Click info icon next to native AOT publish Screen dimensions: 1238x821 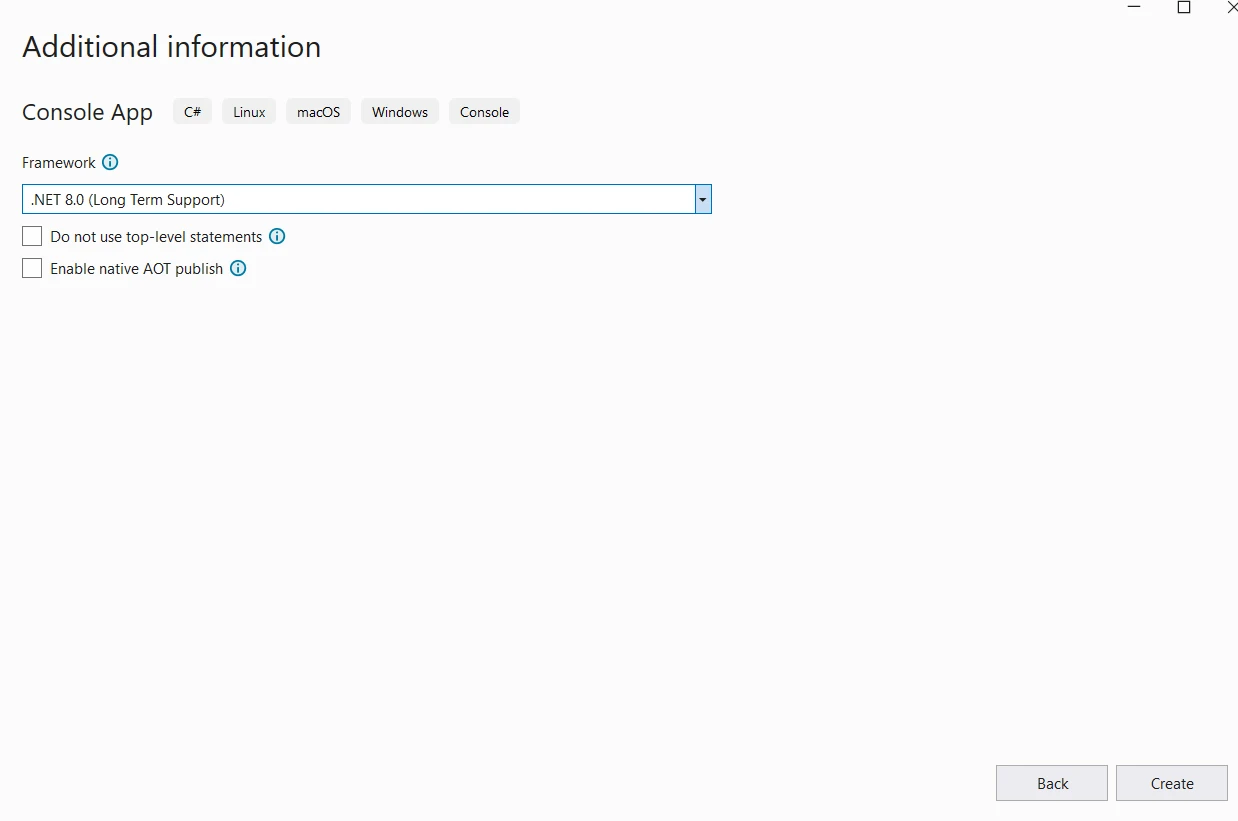pyautogui.click(x=238, y=268)
